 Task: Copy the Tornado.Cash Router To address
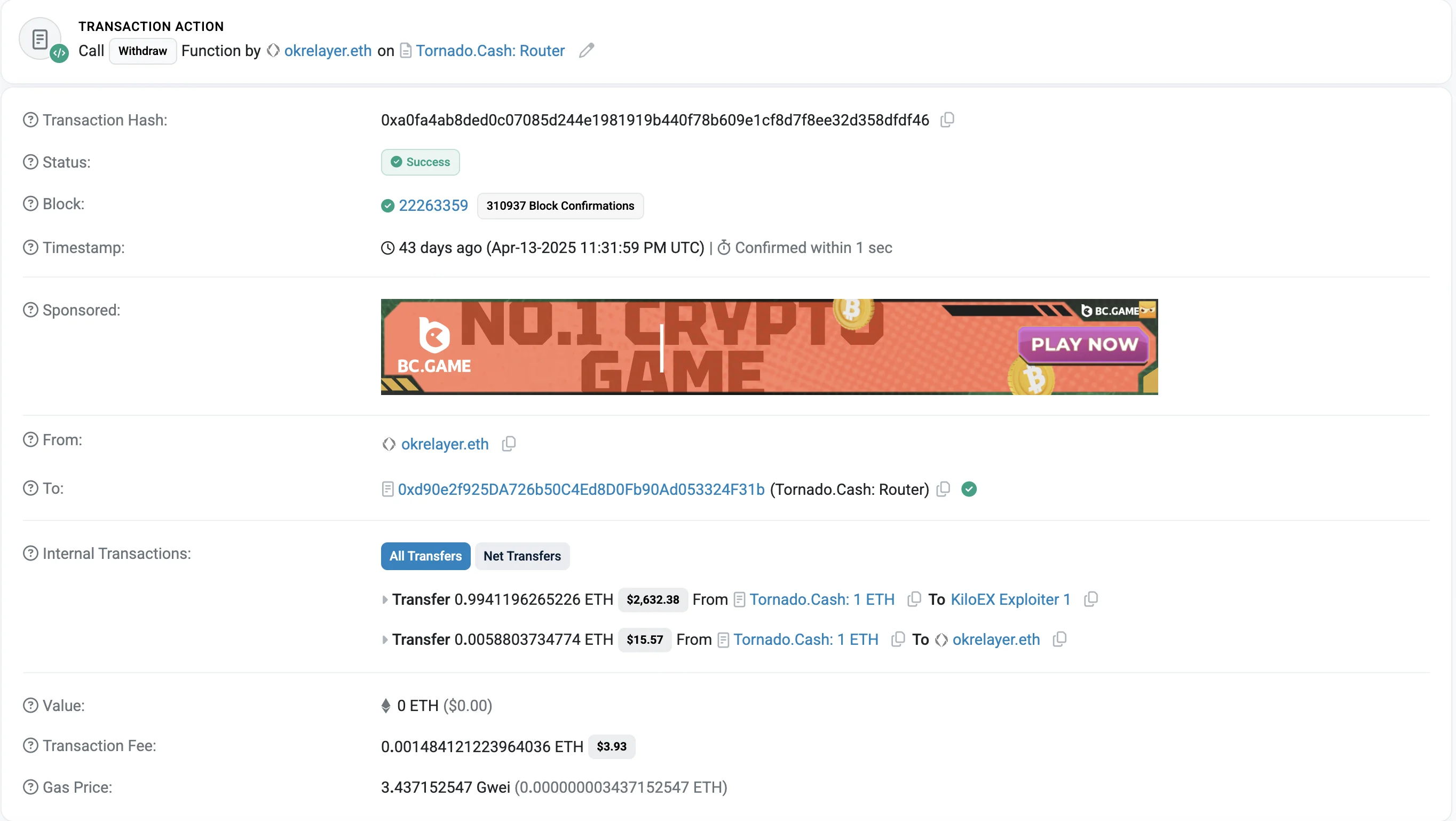pos(943,489)
